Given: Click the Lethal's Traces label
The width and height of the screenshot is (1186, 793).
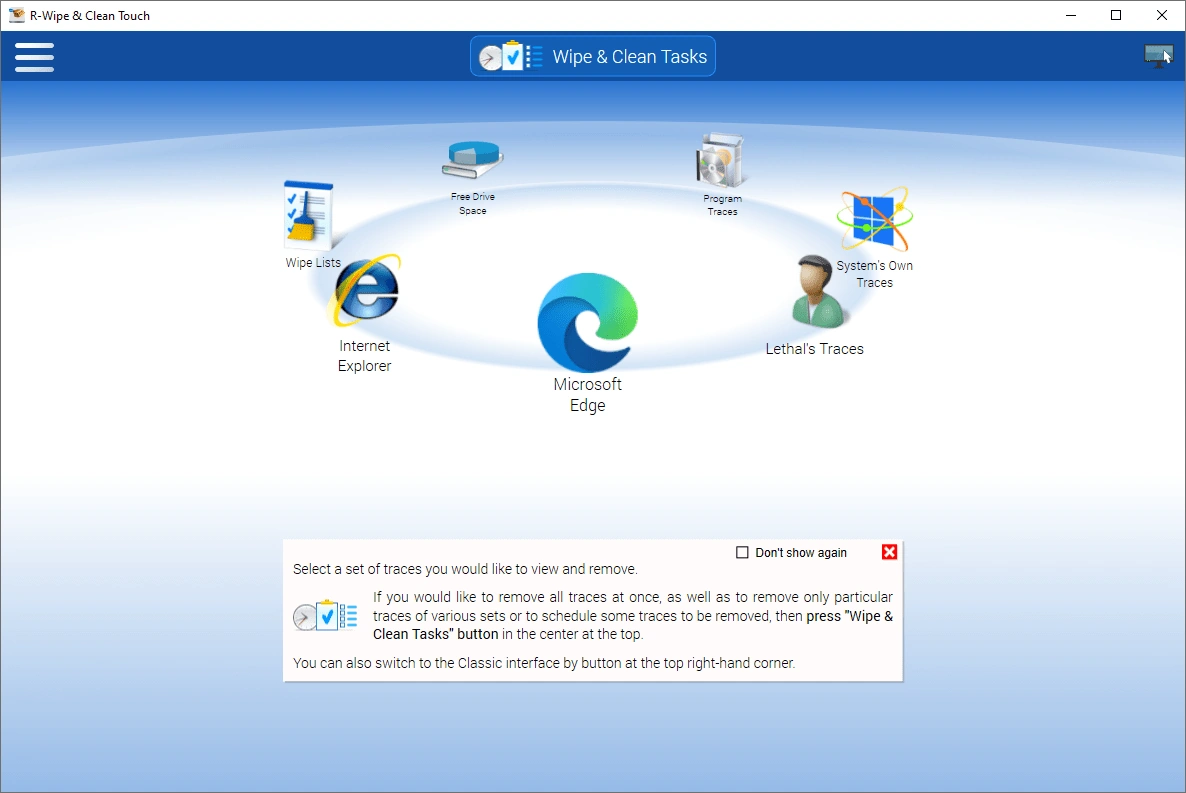Looking at the screenshot, I should (x=815, y=349).
